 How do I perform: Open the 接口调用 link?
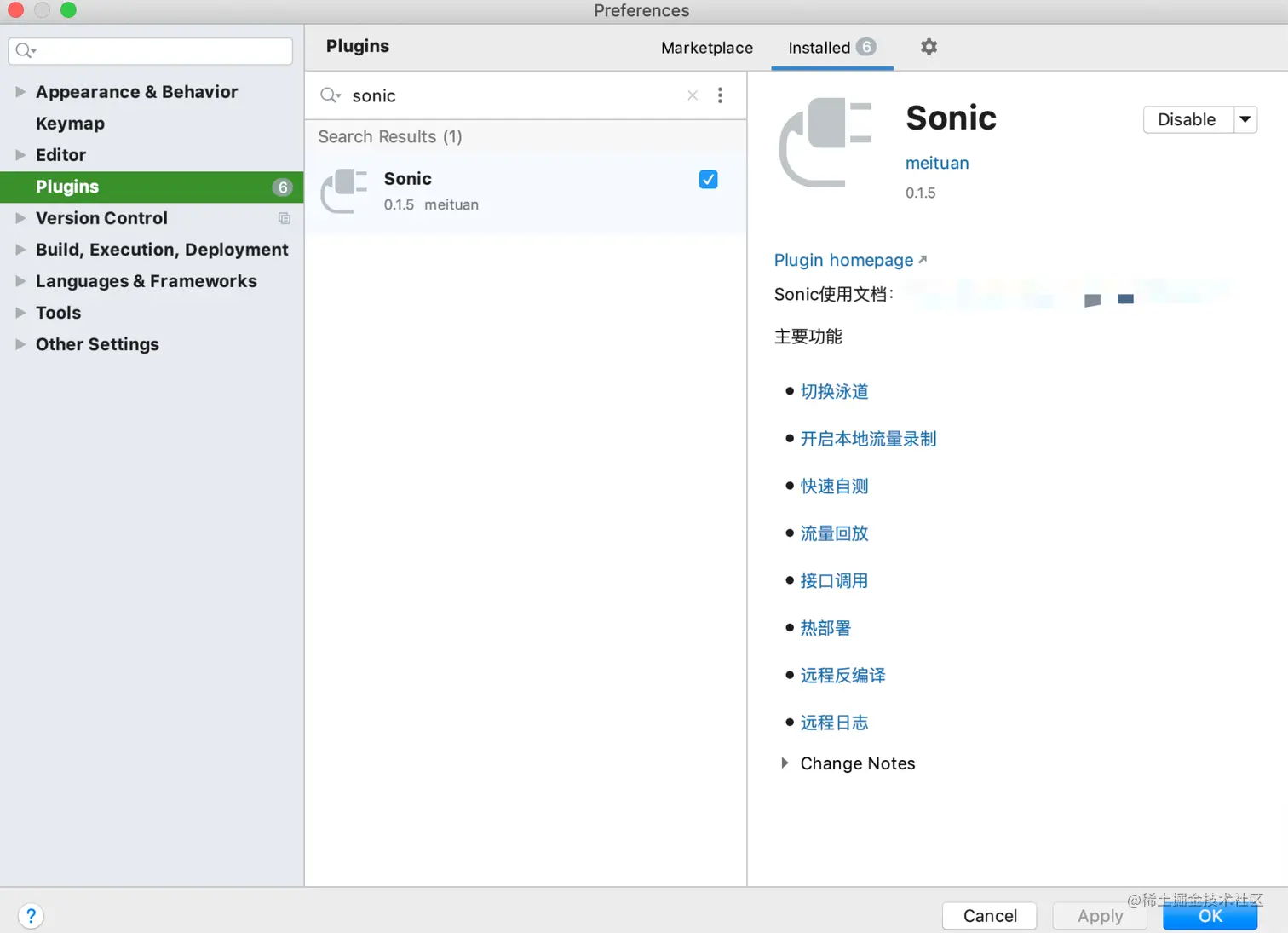834,580
